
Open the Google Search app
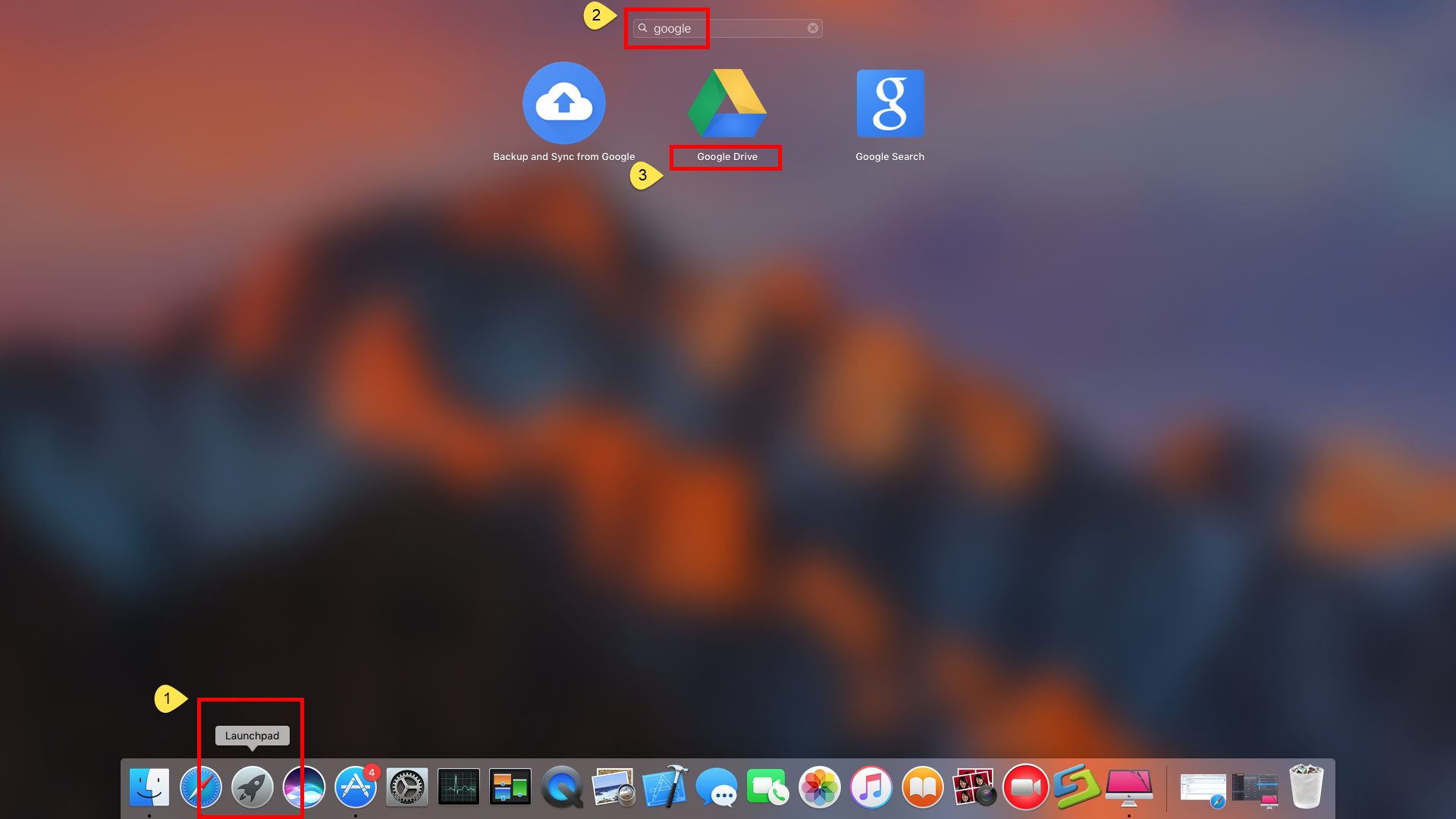(890, 103)
